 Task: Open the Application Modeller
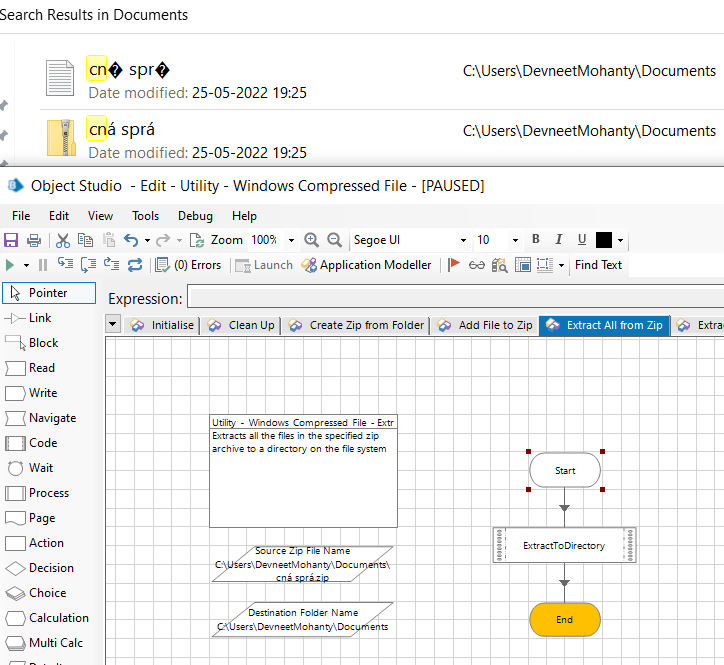coord(367,265)
